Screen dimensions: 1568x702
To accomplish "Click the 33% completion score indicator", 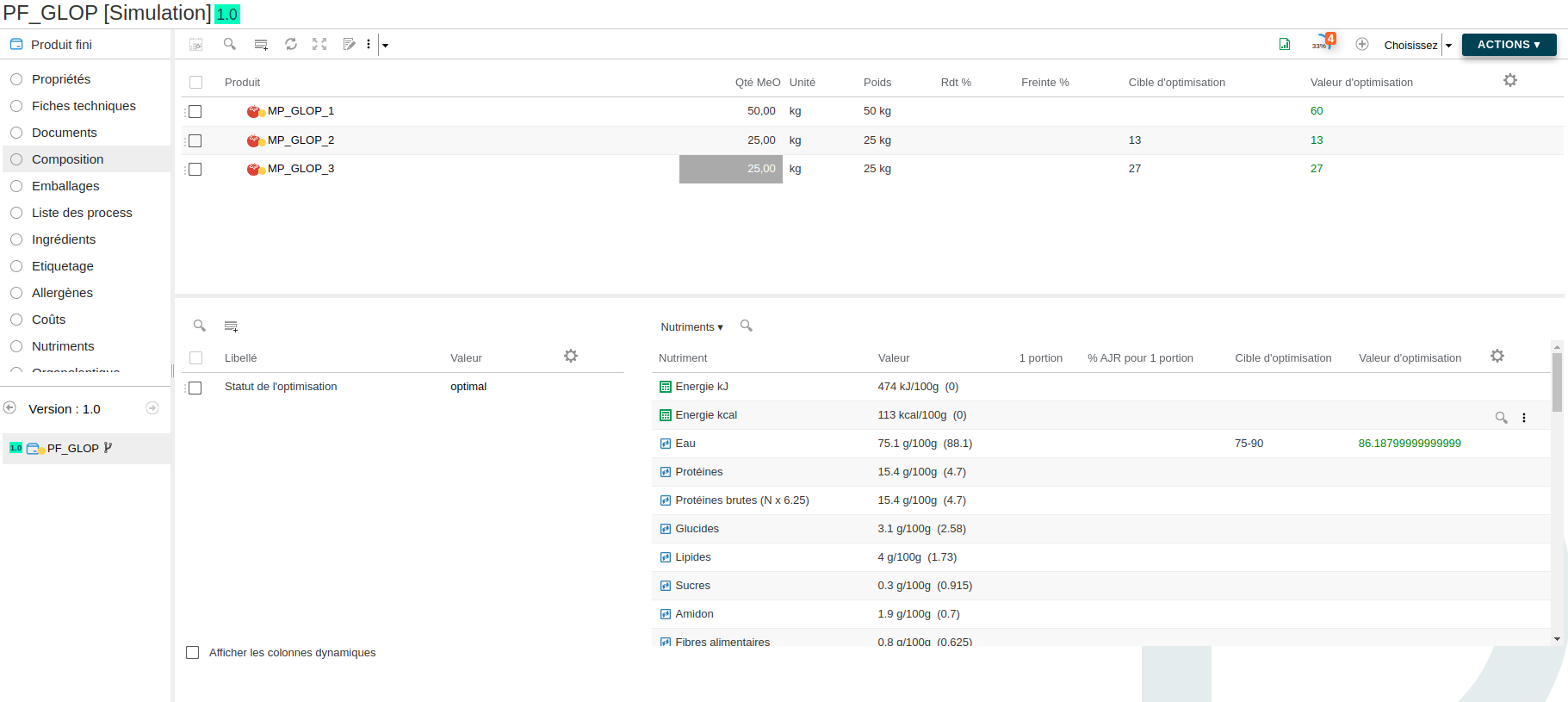I will [x=1323, y=41].
